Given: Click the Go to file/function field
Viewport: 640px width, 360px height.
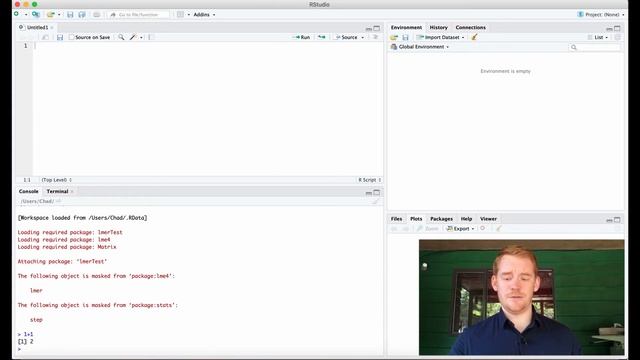Looking at the screenshot, I should pos(139,15).
